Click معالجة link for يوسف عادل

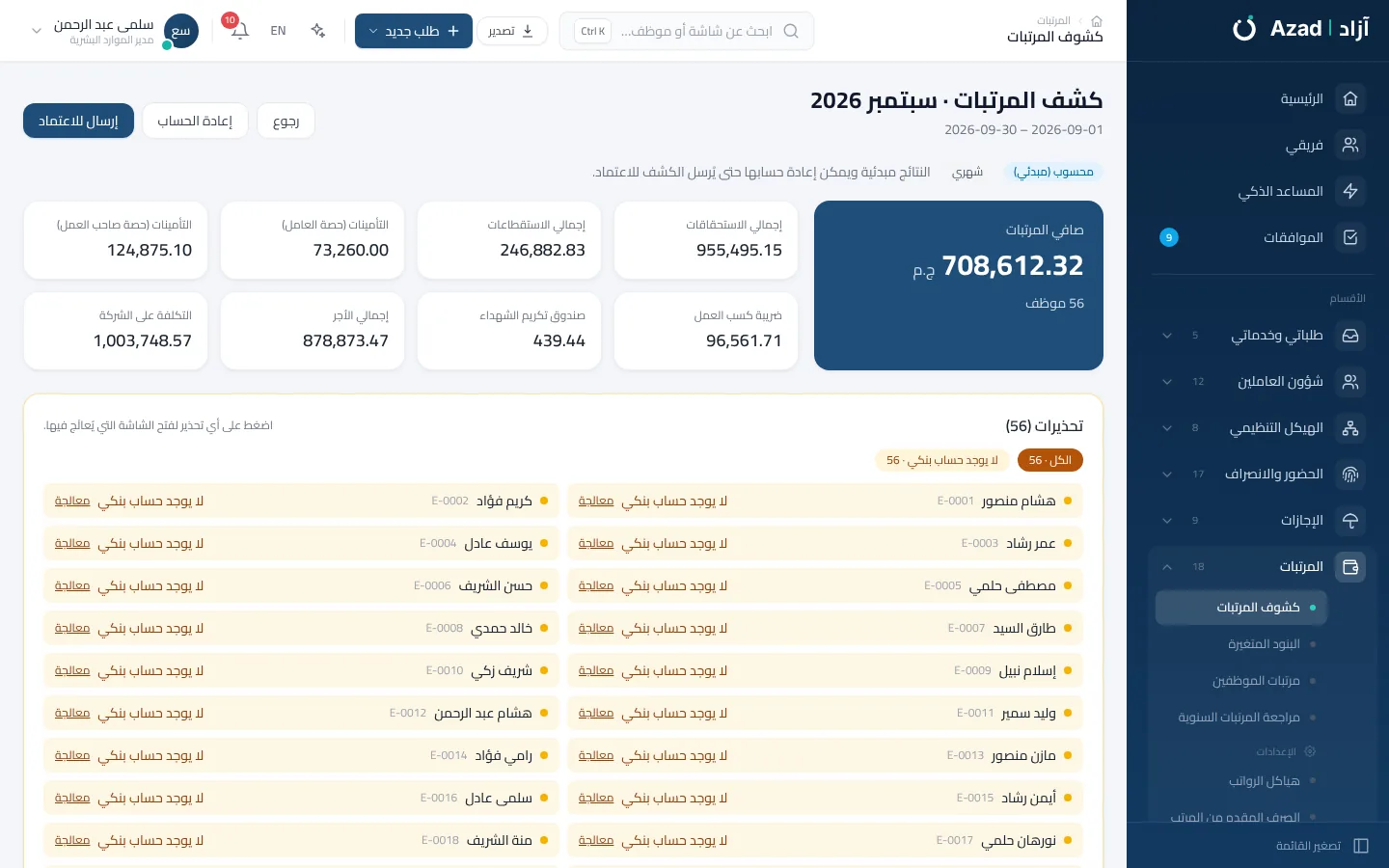coord(72,544)
